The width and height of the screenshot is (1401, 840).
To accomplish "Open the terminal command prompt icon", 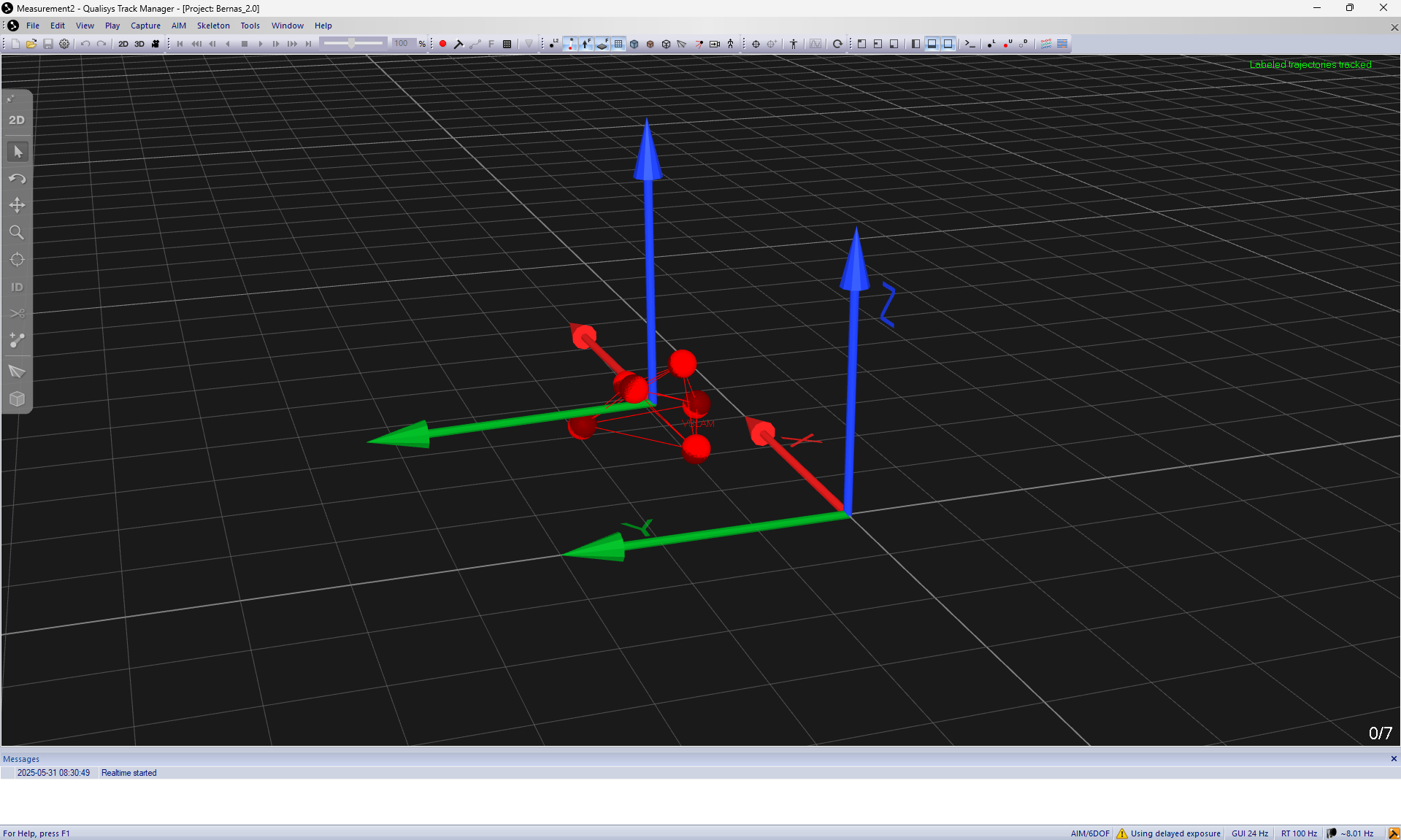I will point(970,44).
